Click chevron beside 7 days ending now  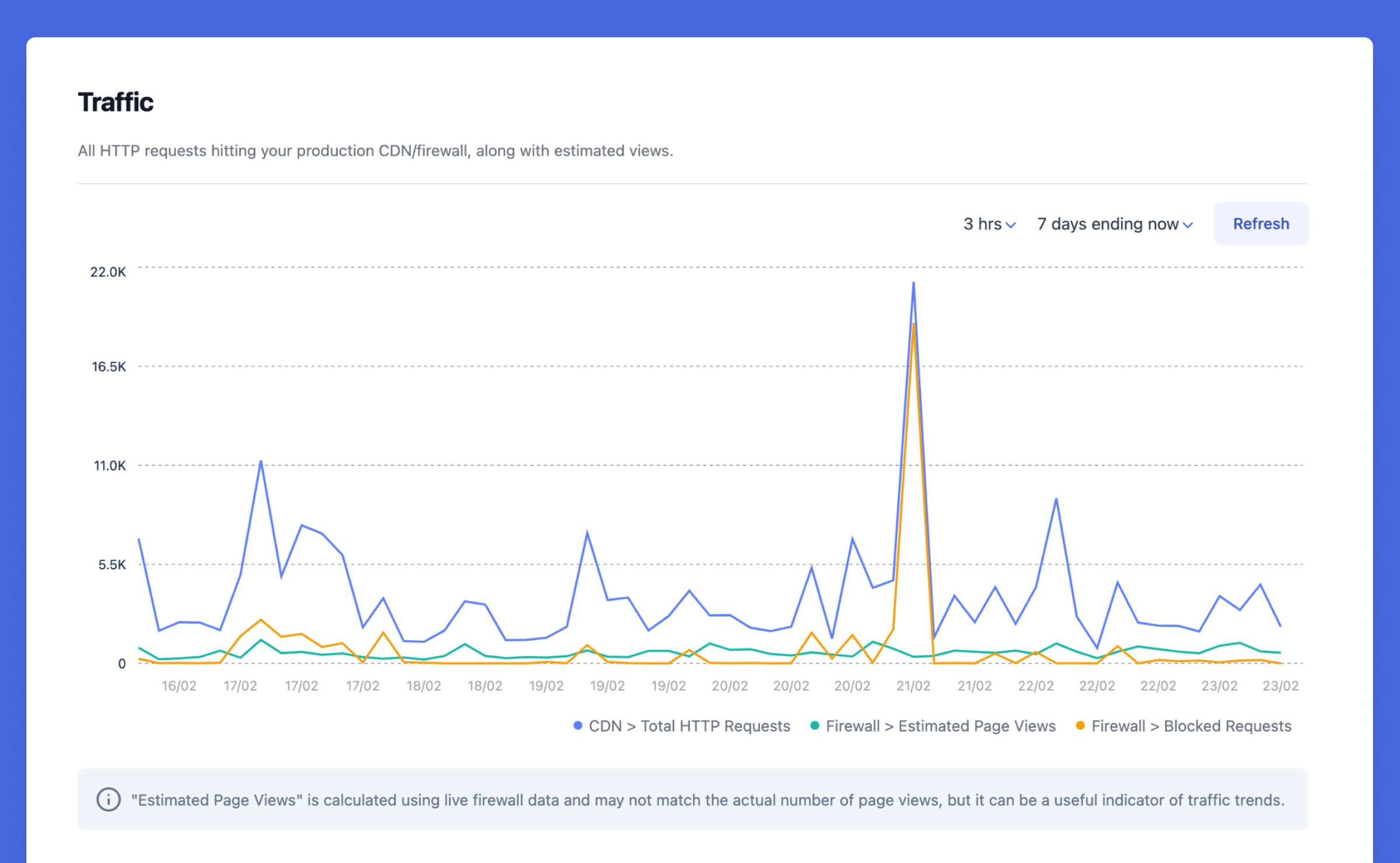(x=1188, y=225)
